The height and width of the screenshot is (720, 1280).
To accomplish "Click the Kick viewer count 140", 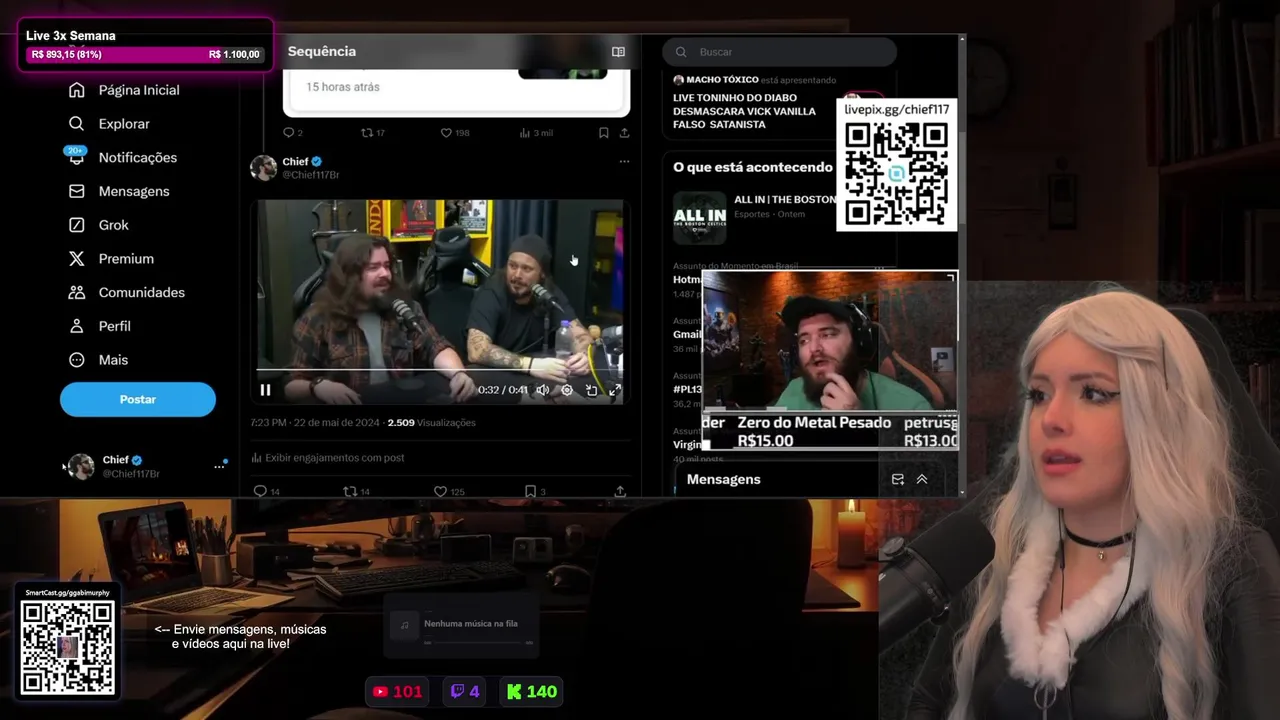I will [x=532, y=692].
